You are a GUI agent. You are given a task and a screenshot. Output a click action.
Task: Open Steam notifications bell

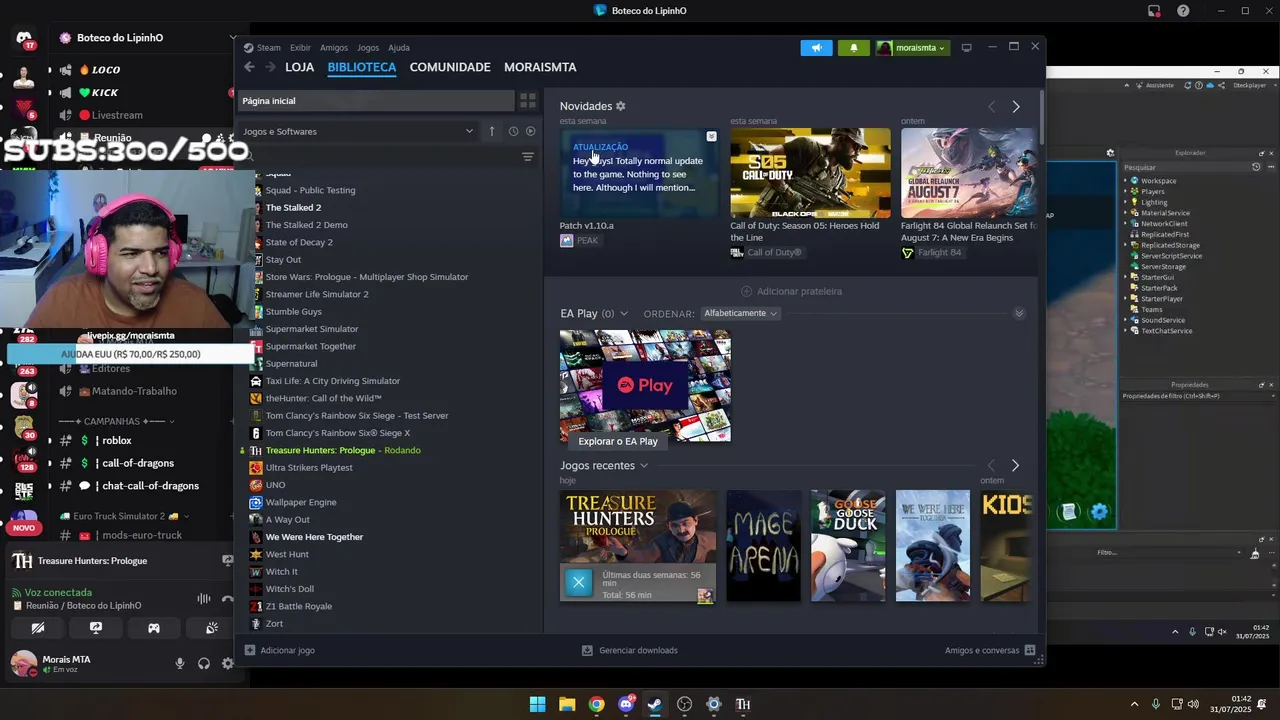coord(853,47)
